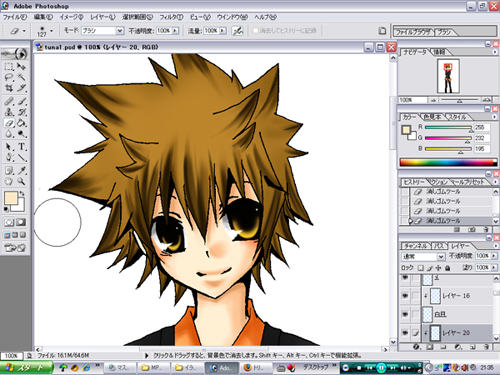Open the flow 100% slider arrow
500x375 pixels.
[223, 31]
